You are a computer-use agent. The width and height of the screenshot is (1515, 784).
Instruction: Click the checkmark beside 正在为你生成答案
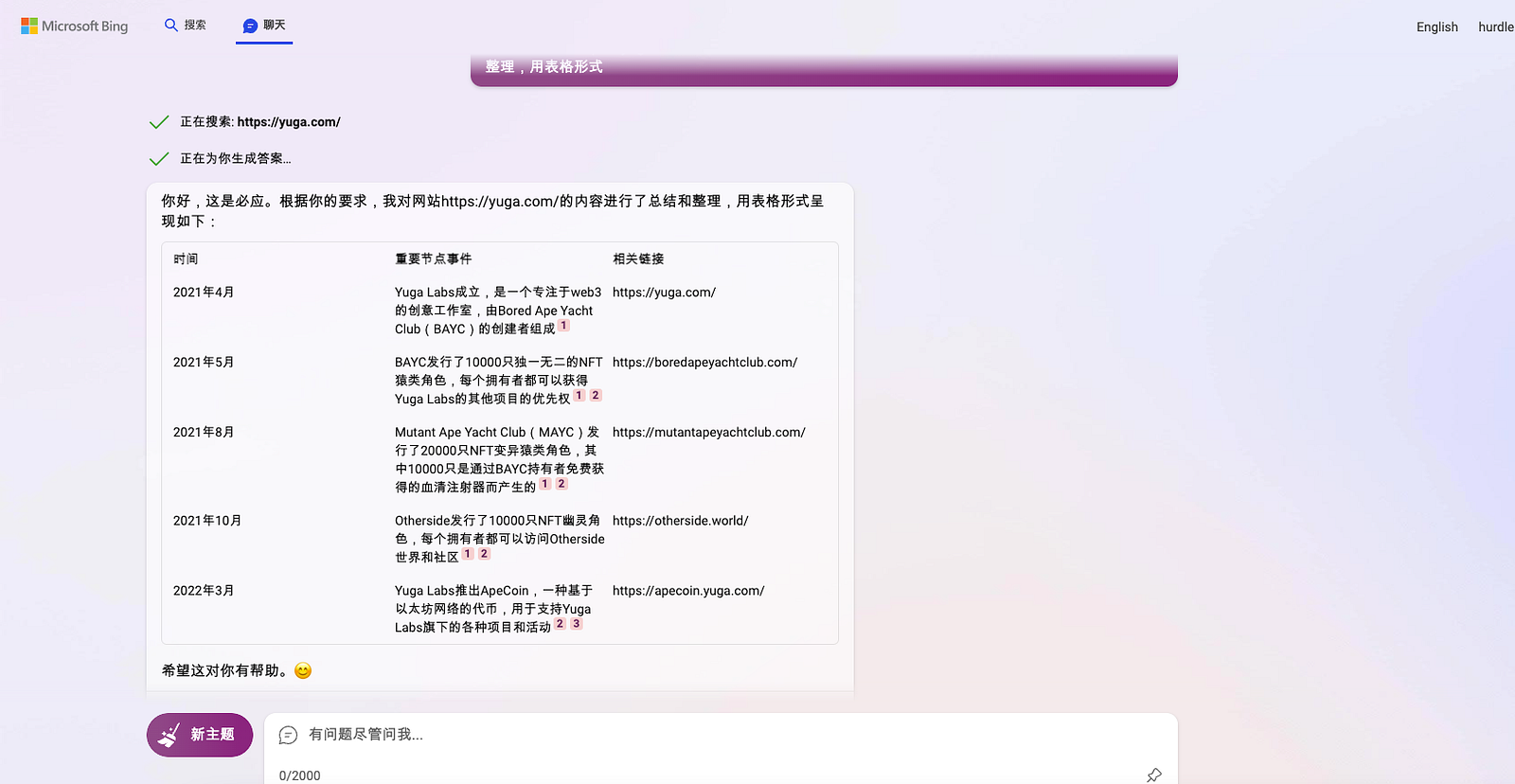coord(159,158)
